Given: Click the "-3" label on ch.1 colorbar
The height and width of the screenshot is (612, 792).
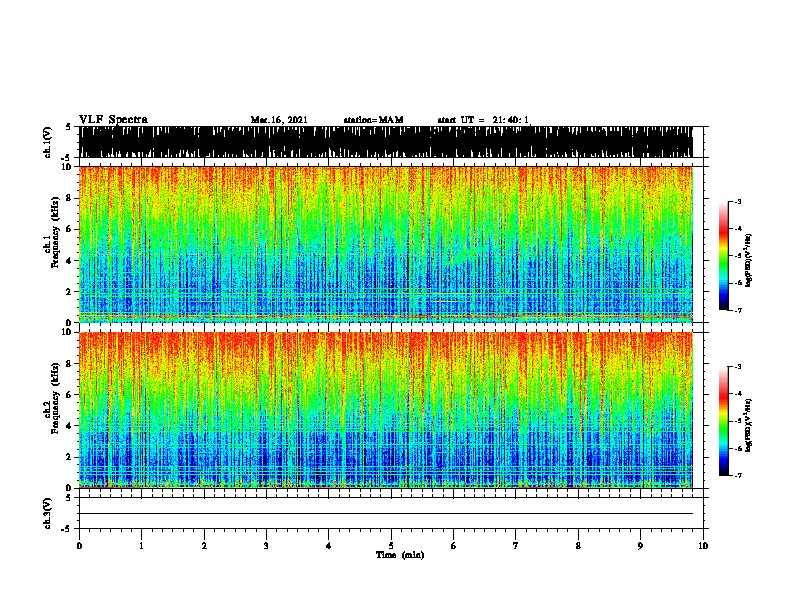Looking at the screenshot, I should (x=738, y=201).
